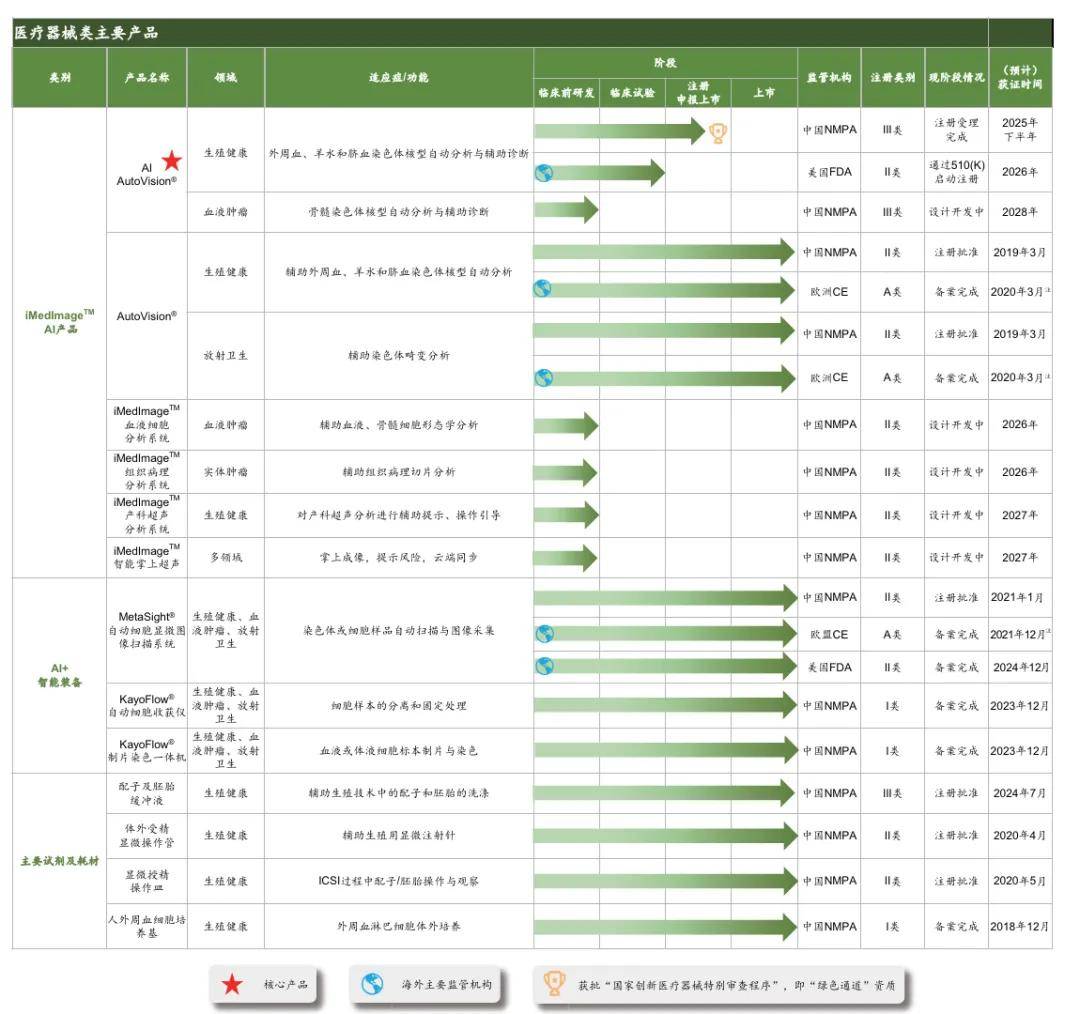Select the 产品名称 column header
This screenshot has height=1014, width=1080.
[x=147, y=77]
